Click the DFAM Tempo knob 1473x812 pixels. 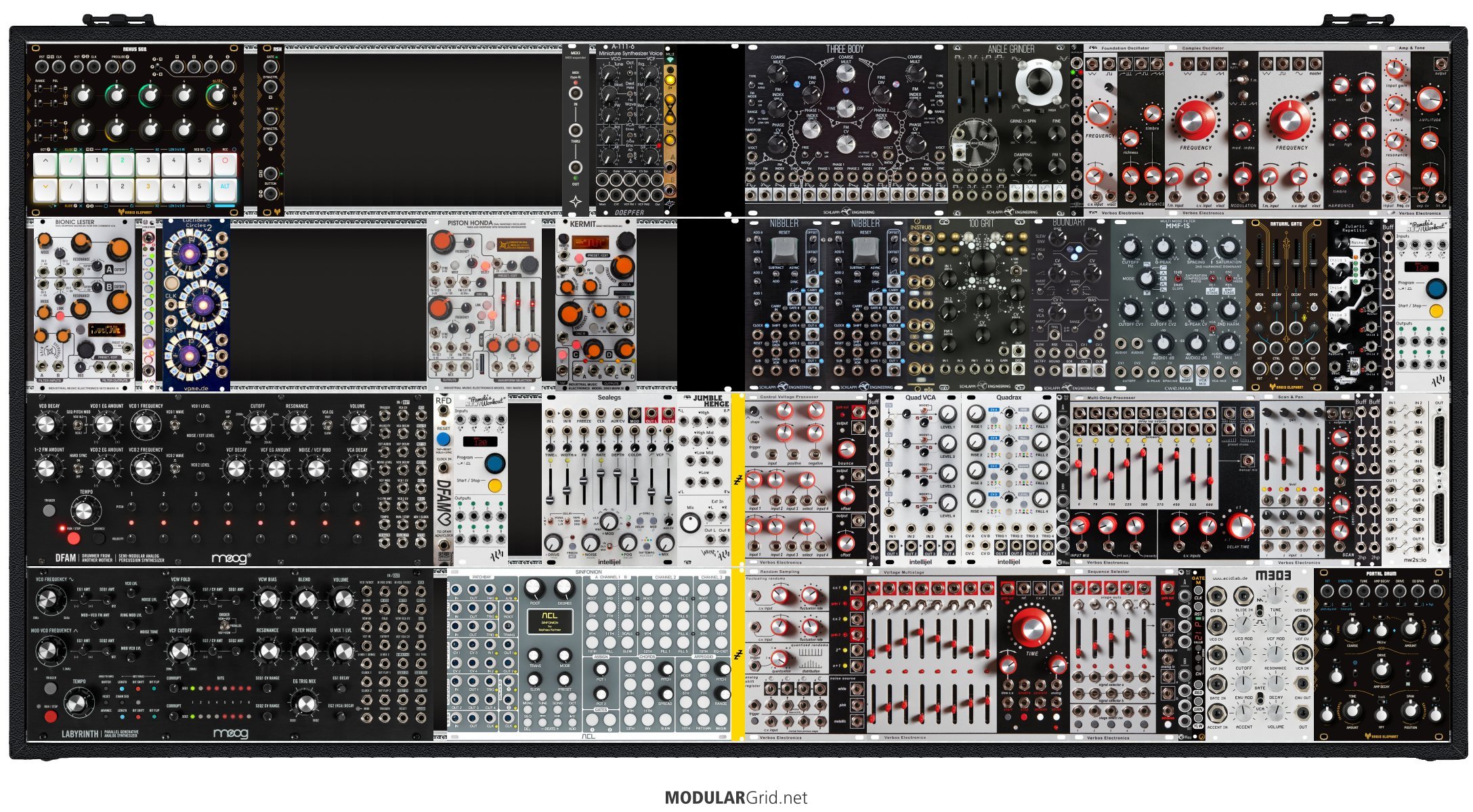(x=85, y=511)
